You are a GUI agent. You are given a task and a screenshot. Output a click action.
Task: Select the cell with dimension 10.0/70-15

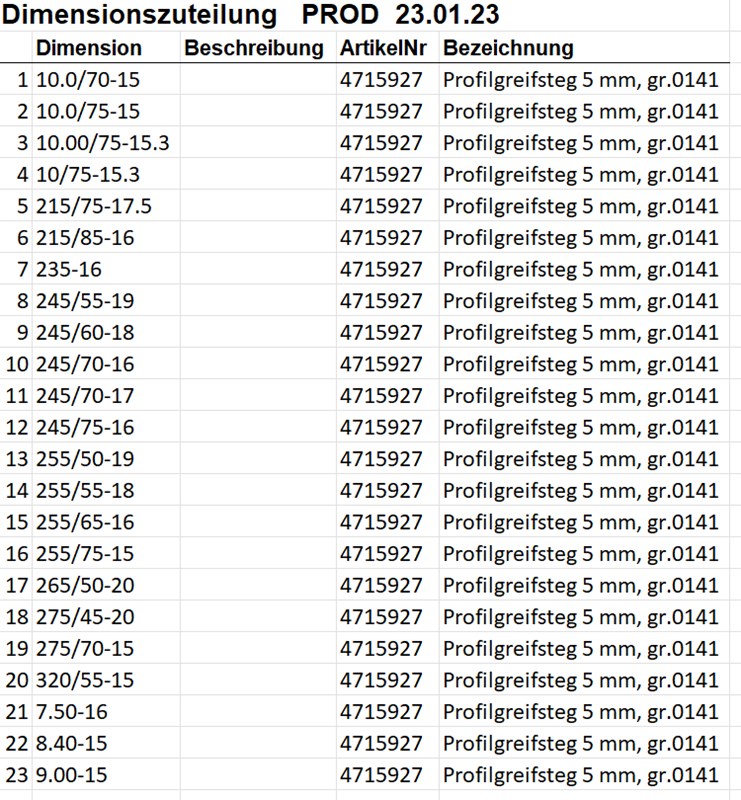coord(88,80)
